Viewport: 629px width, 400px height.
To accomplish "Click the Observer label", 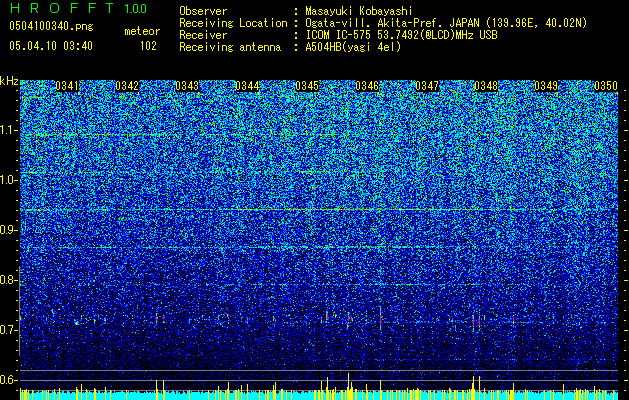I will coord(203,11).
